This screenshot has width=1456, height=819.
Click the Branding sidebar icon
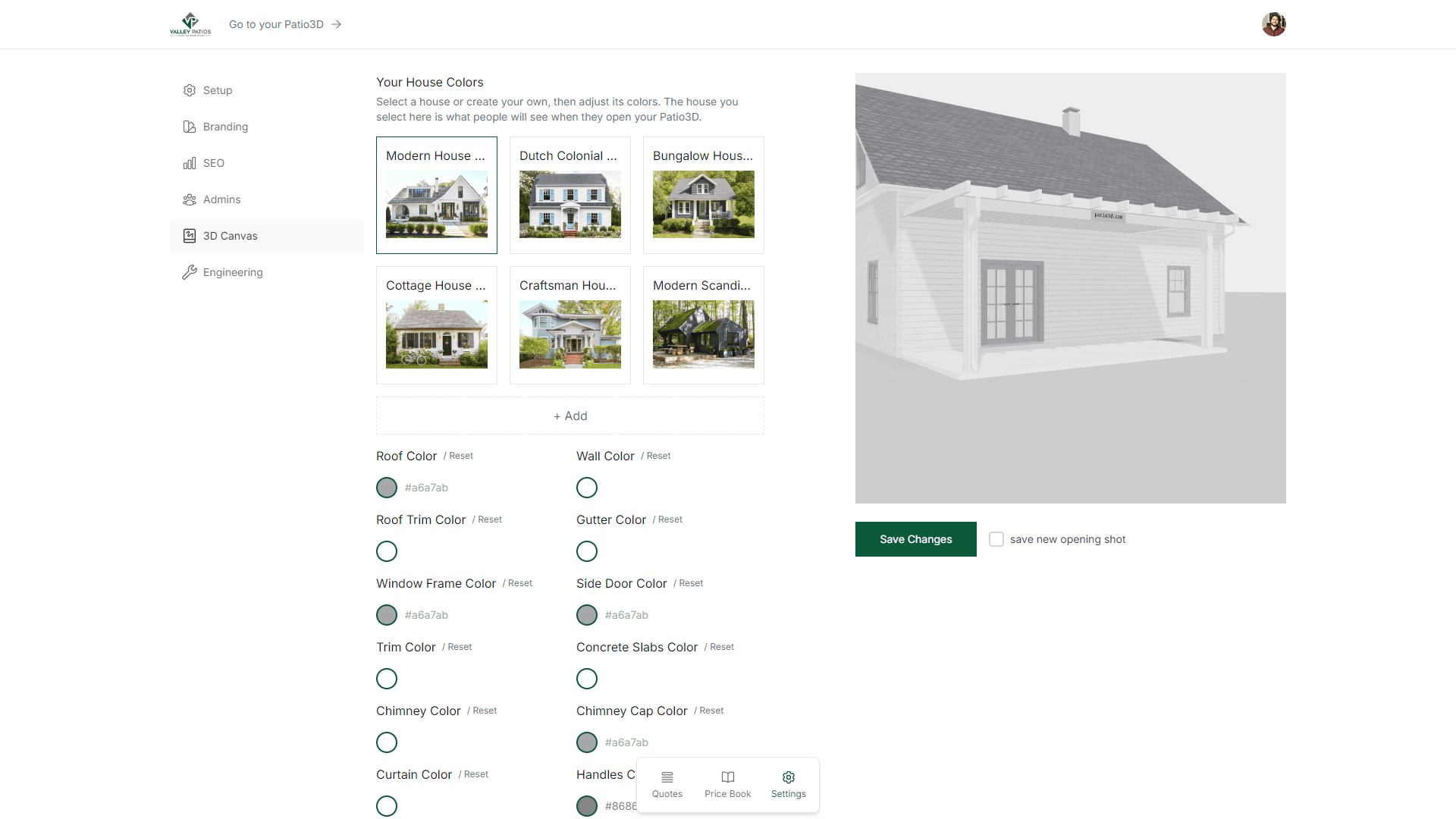(x=190, y=127)
